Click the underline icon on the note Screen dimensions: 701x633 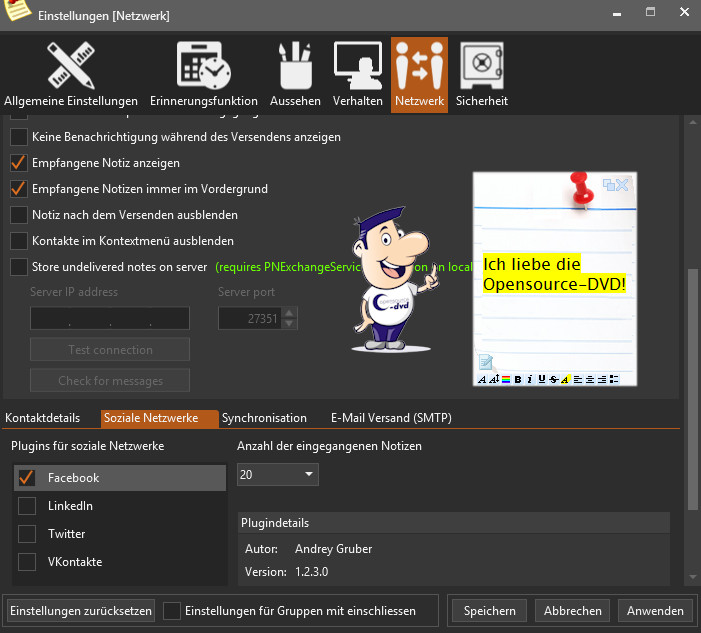tap(541, 379)
